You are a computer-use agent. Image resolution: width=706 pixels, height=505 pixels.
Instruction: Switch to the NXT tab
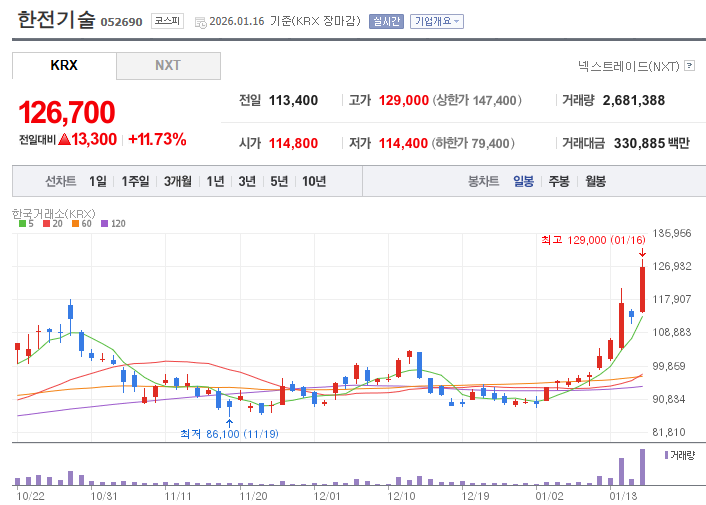168,65
